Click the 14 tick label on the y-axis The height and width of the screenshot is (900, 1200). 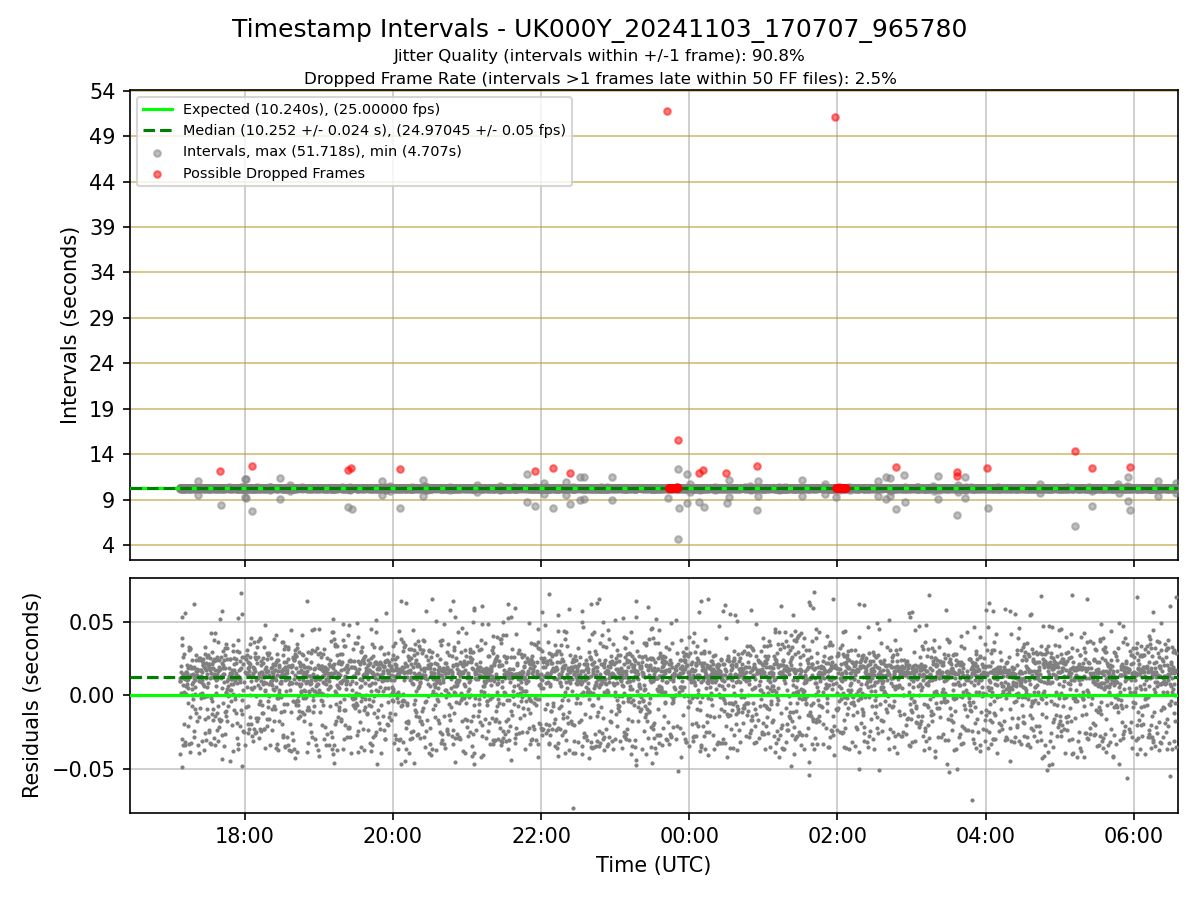point(104,454)
